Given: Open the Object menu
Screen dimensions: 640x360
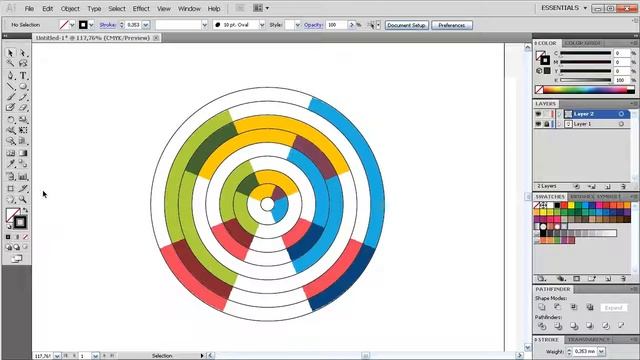Looking at the screenshot, I should [70, 9].
